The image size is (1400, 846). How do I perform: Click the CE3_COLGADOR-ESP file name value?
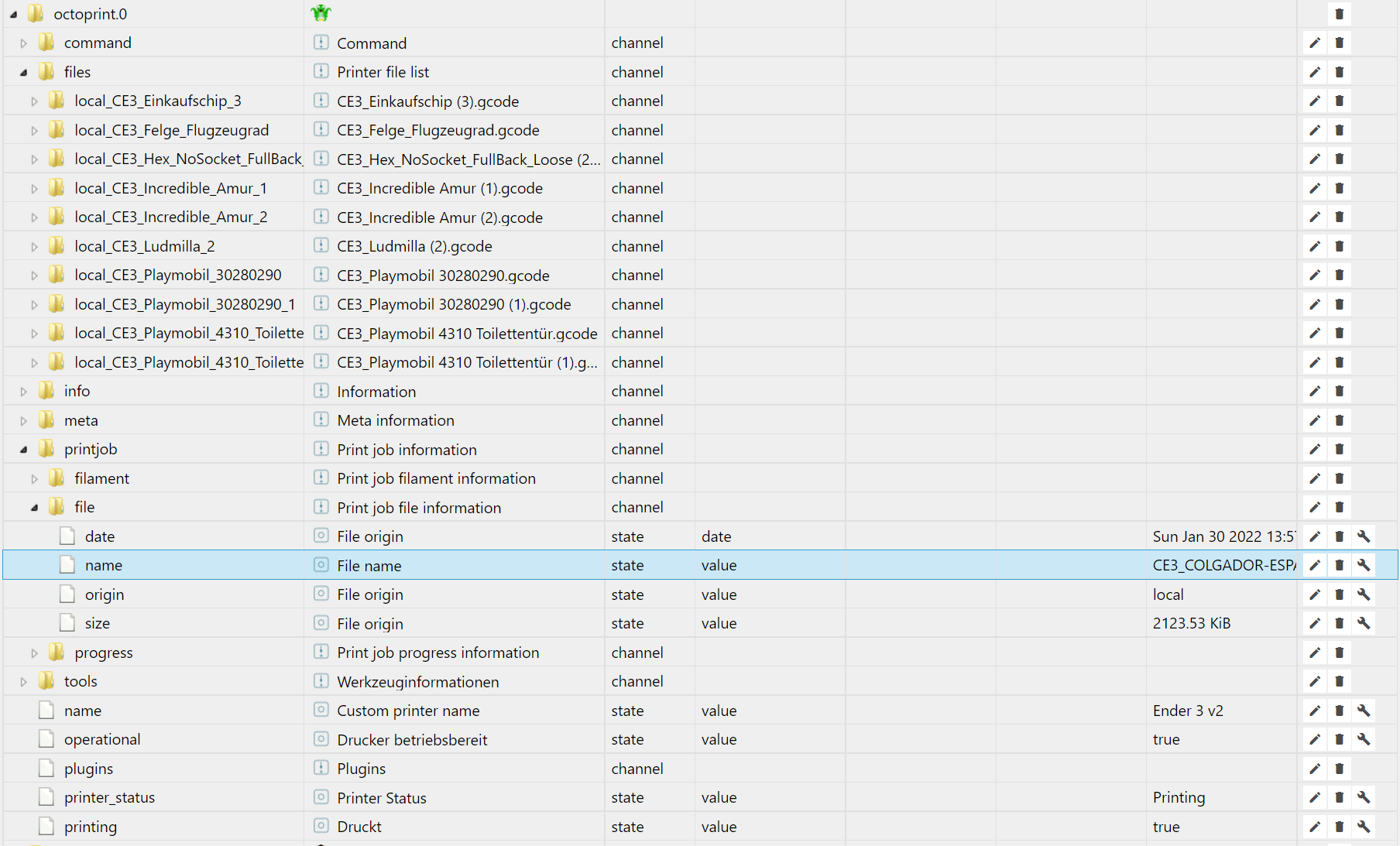1224,565
